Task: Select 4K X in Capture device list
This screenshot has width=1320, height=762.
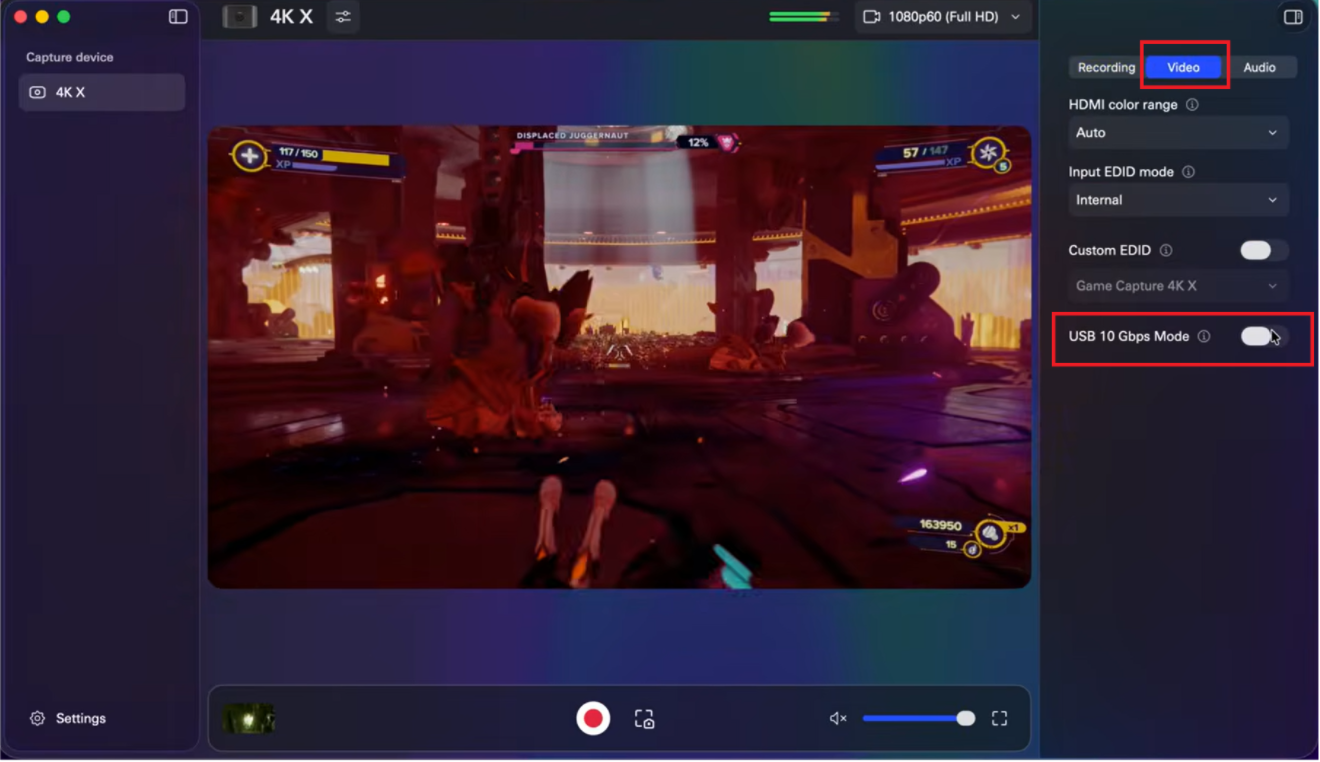Action: pos(102,92)
